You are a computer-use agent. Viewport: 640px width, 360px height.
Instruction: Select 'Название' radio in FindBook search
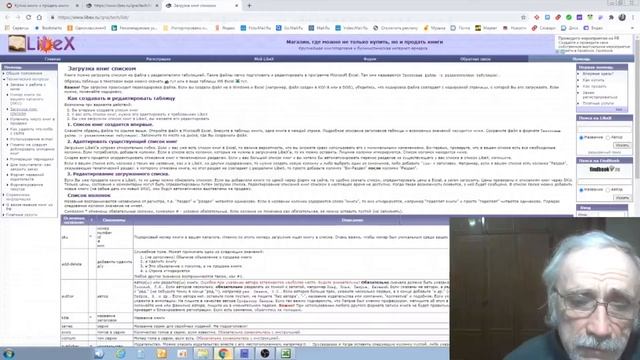click(581, 190)
